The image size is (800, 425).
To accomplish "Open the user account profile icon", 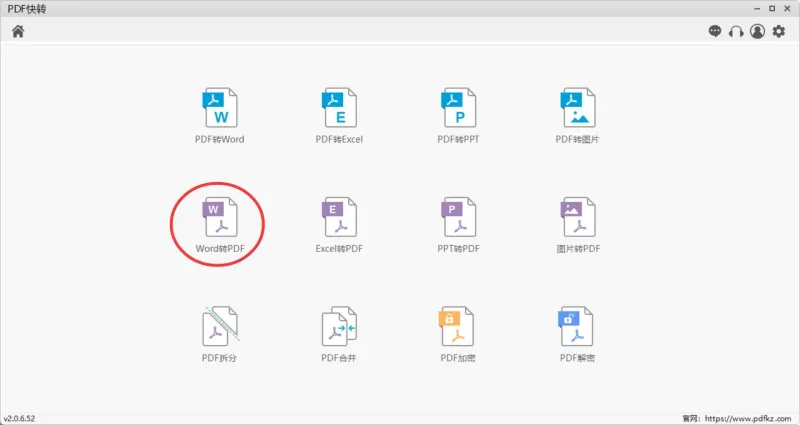I will tap(757, 32).
